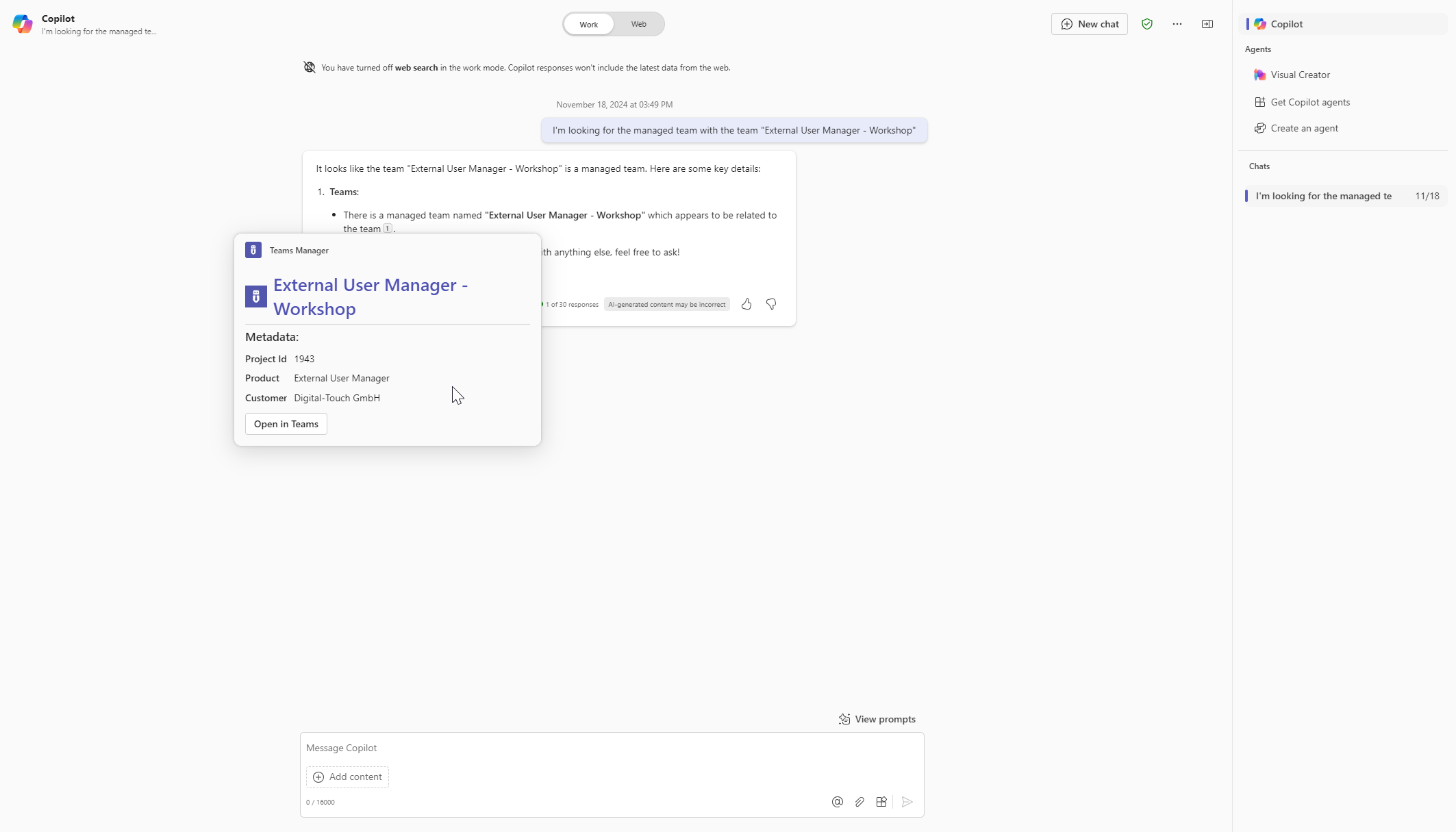1456x832 pixels.
Task: Click the thumbs up feedback icon
Action: [x=747, y=304]
